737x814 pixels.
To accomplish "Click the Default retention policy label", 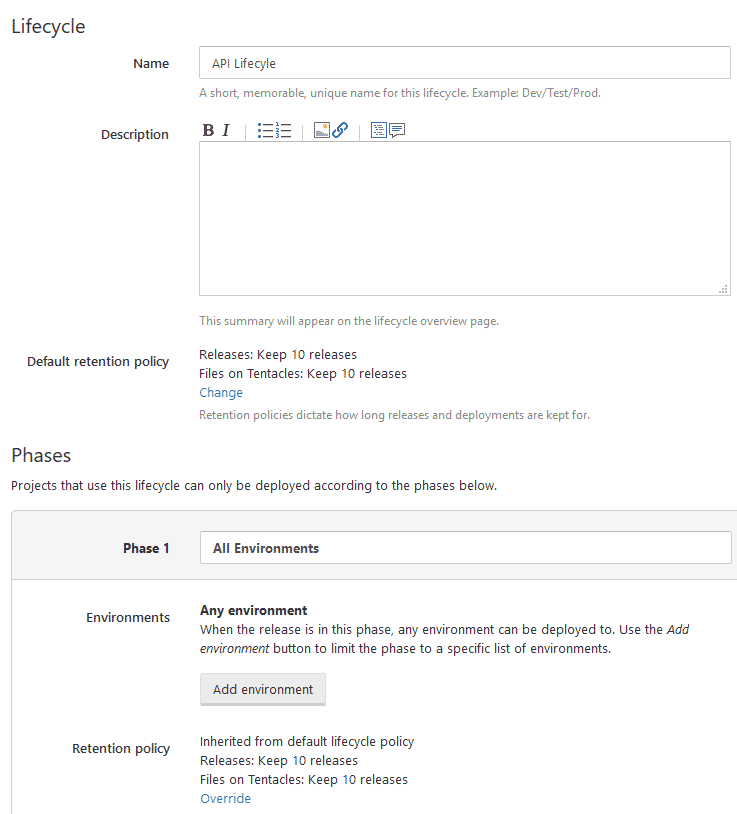I will pyautogui.click(x=97, y=361).
